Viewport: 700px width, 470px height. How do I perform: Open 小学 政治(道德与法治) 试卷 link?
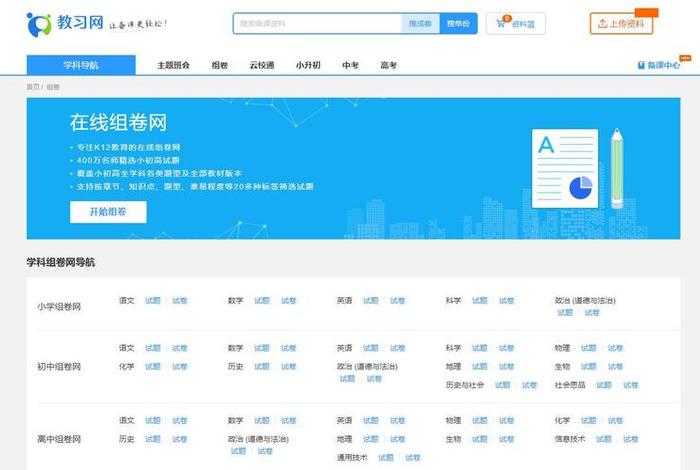click(x=592, y=312)
